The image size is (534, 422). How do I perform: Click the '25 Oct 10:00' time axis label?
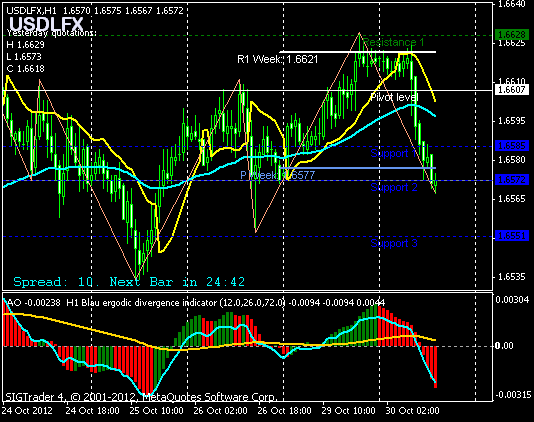[x=156, y=410]
